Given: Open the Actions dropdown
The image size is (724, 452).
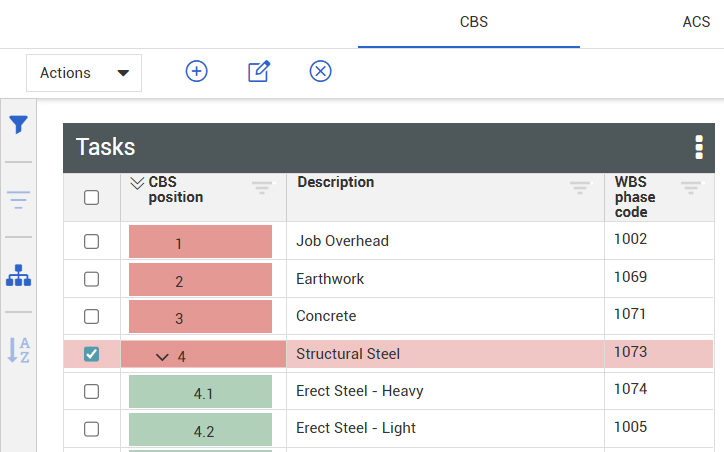Looking at the screenshot, I should coord(84,73).
